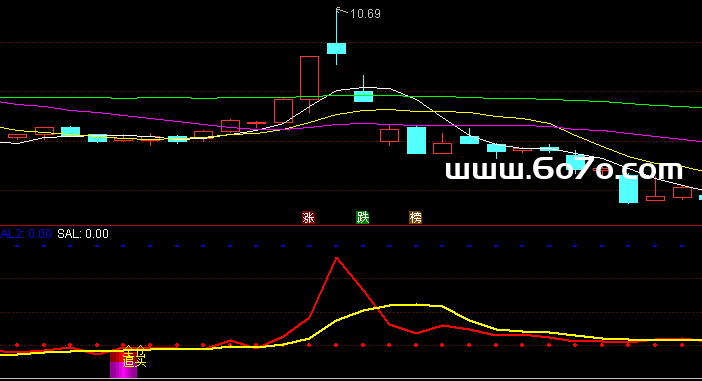Click the peak of the red indicator line
702x381 pixels.
(x=337, y=258)
